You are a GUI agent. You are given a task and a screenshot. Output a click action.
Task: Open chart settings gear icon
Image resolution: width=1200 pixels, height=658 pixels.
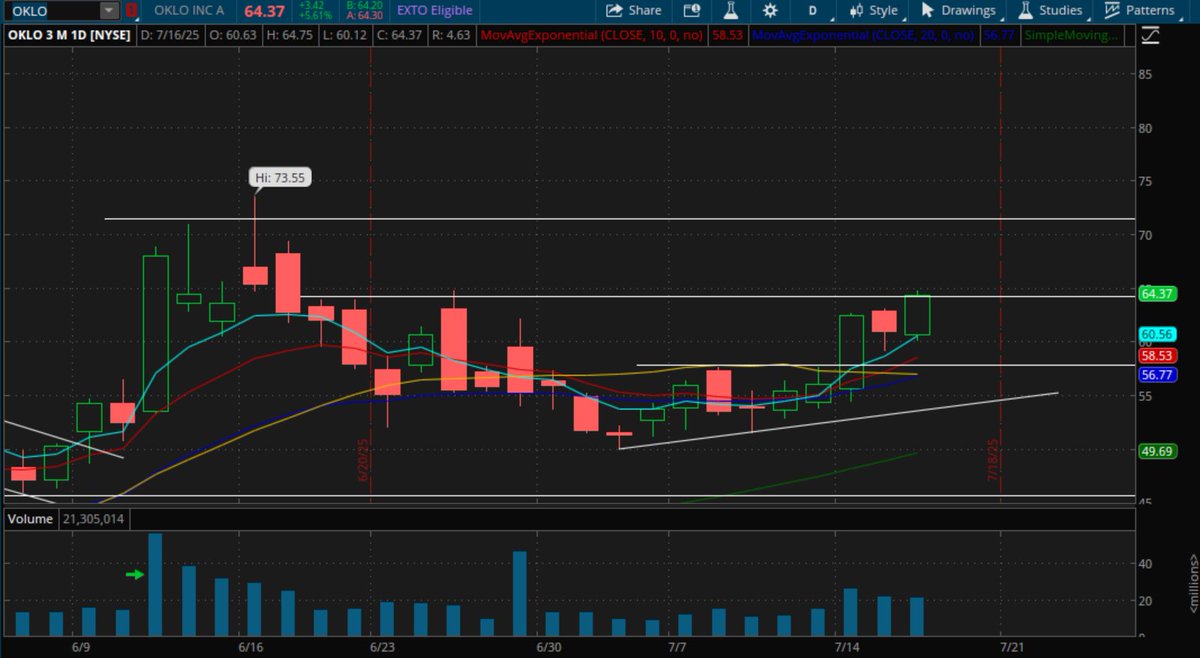pyautogui.click(x=770, y=11)
